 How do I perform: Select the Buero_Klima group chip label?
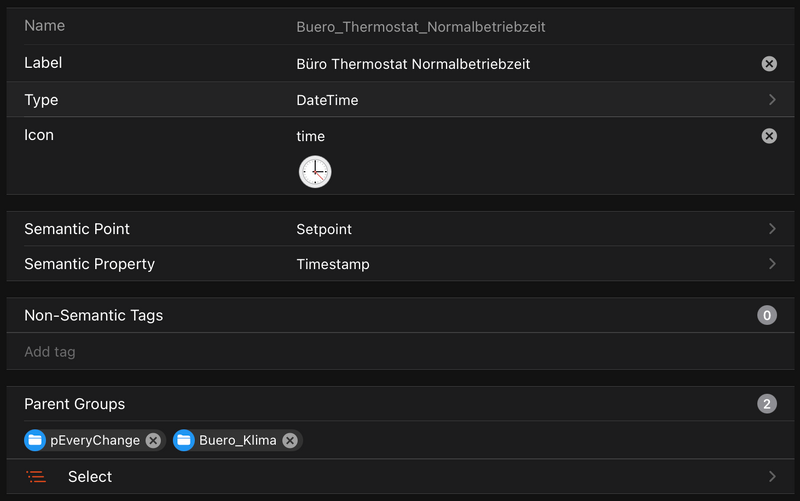[238, 440]
